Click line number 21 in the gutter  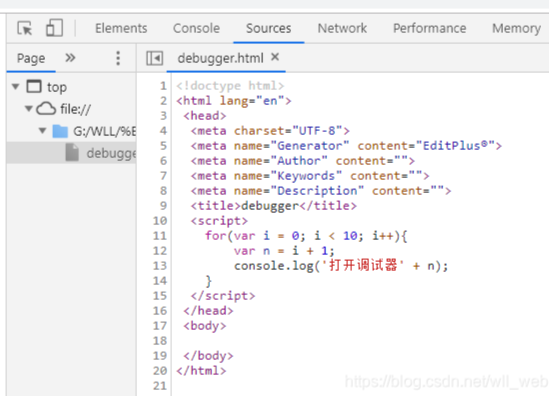[160, 385]
